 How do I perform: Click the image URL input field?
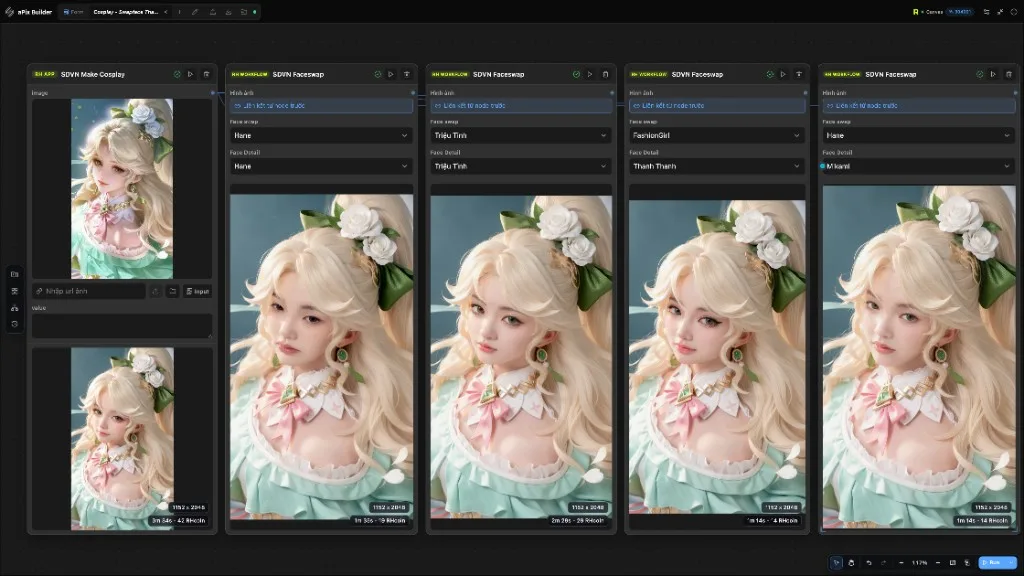(89, 291)
